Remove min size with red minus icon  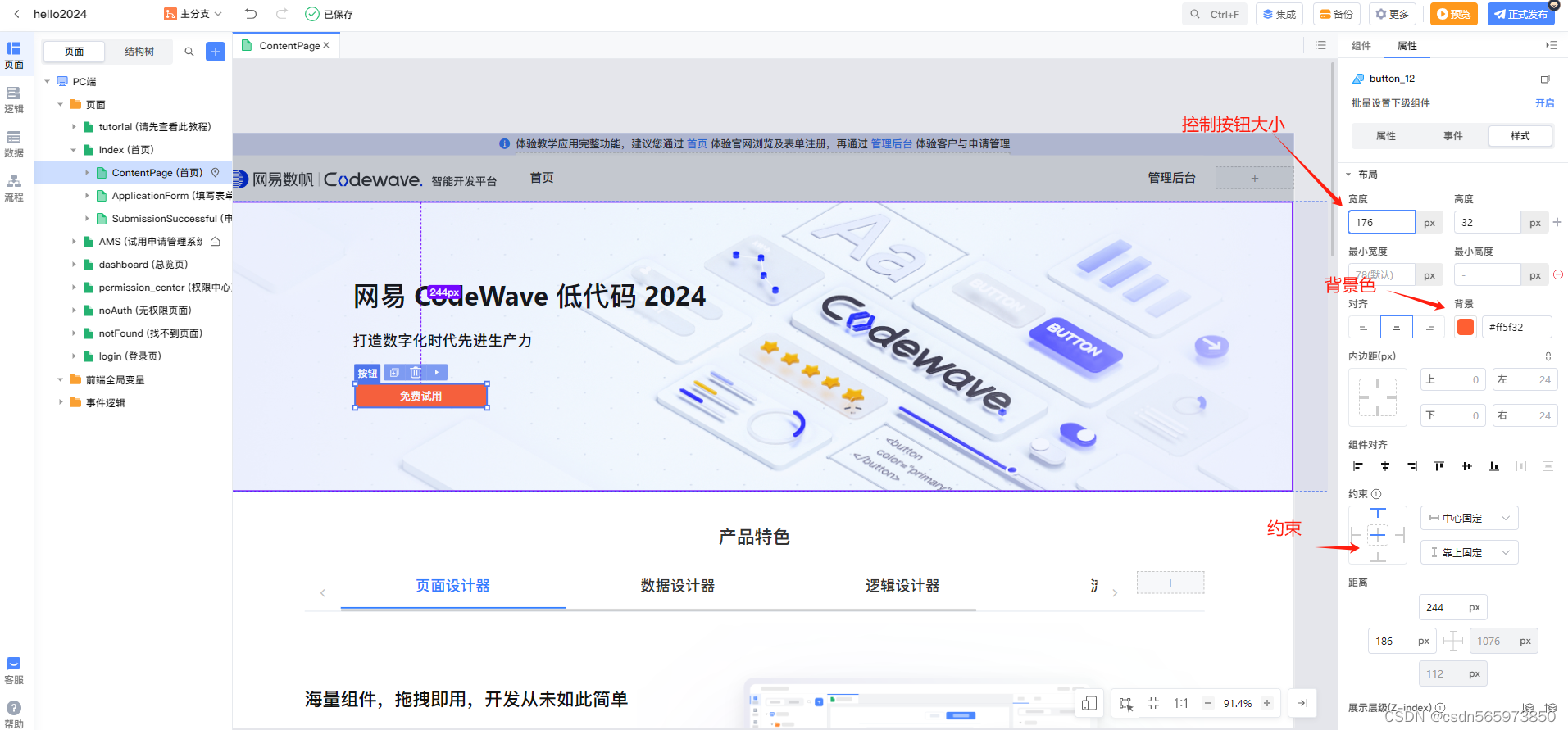tap(1558, 274)
